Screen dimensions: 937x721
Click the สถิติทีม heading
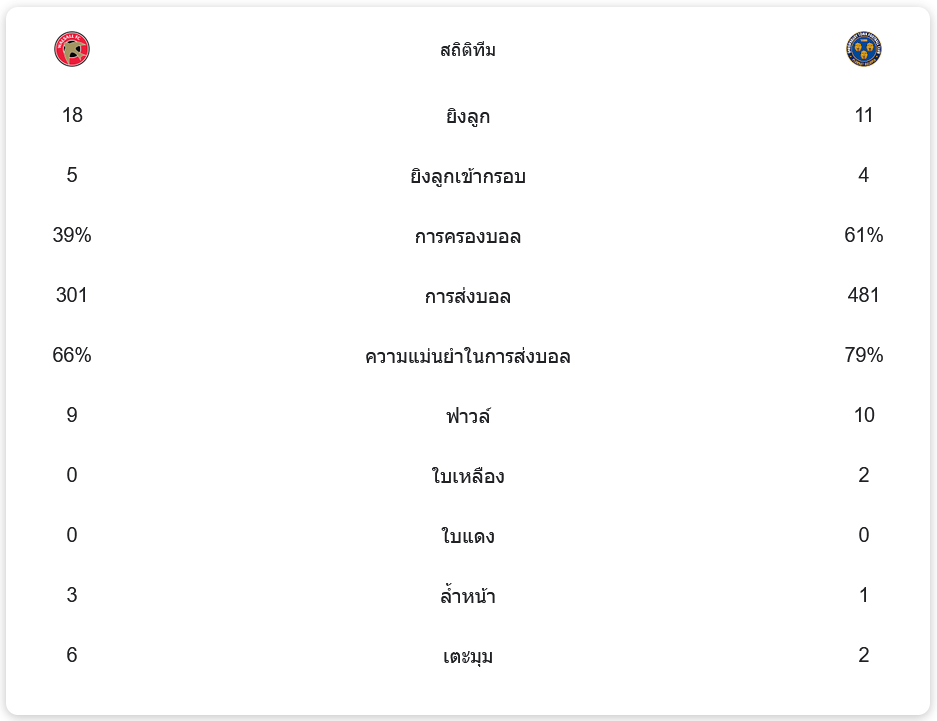[468, 50]
